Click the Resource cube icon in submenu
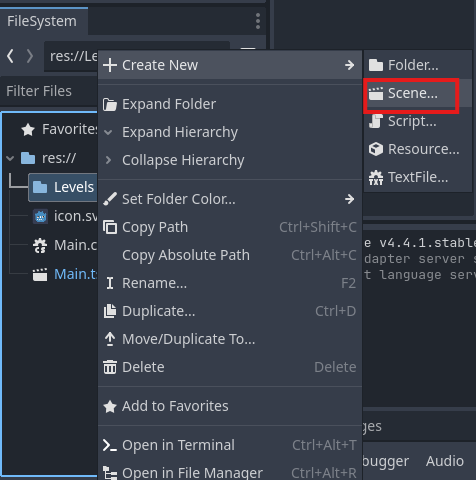The image size is (476, 480). point(376,149)
